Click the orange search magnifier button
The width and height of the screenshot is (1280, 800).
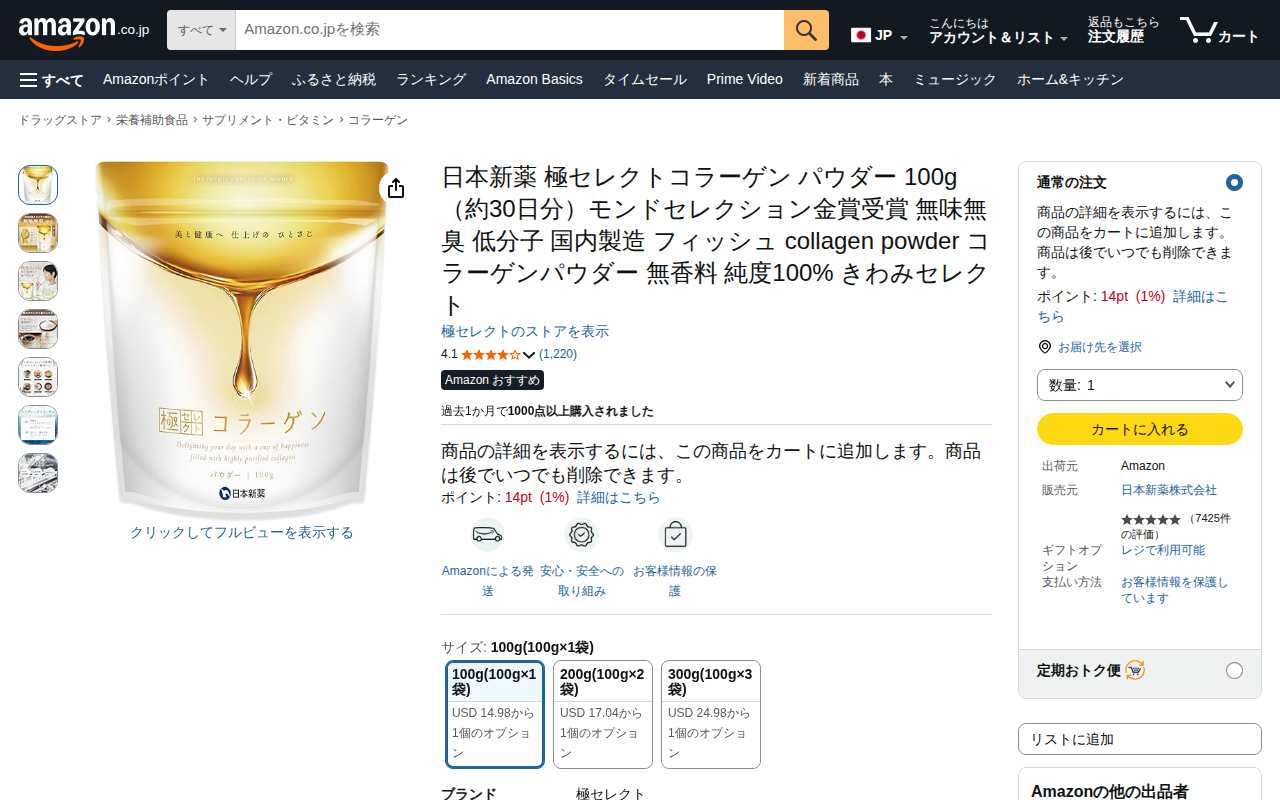click(806, 30)
